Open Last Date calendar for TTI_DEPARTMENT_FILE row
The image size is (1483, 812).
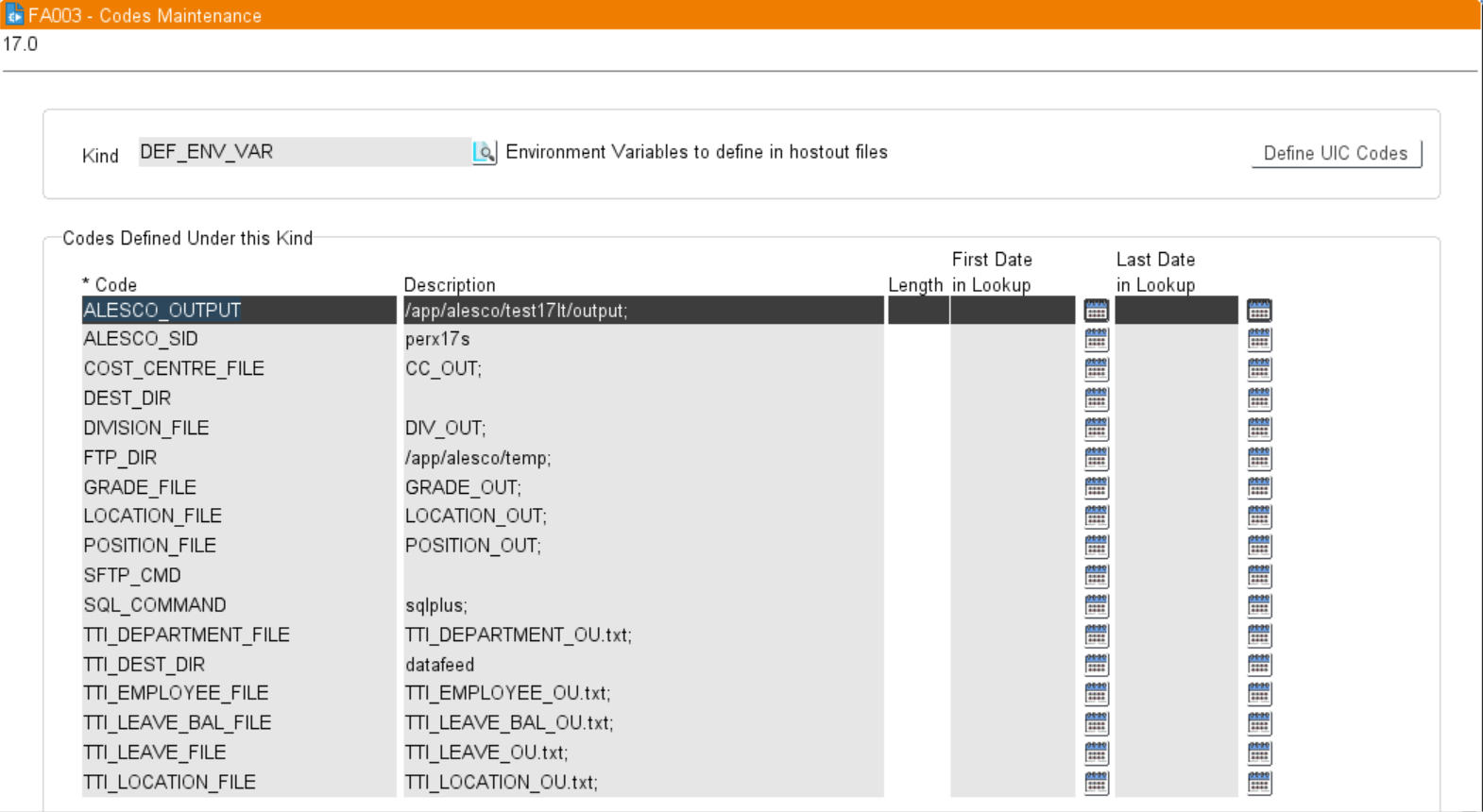pyautogui.click(x=1259, y=635)
